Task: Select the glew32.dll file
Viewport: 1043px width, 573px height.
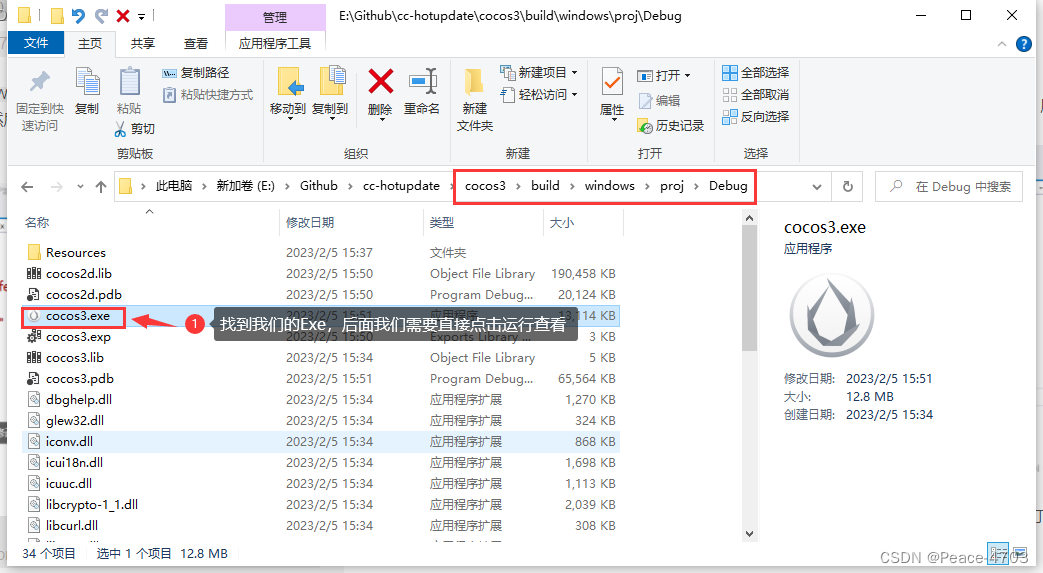Action: [x=320, y=421]
